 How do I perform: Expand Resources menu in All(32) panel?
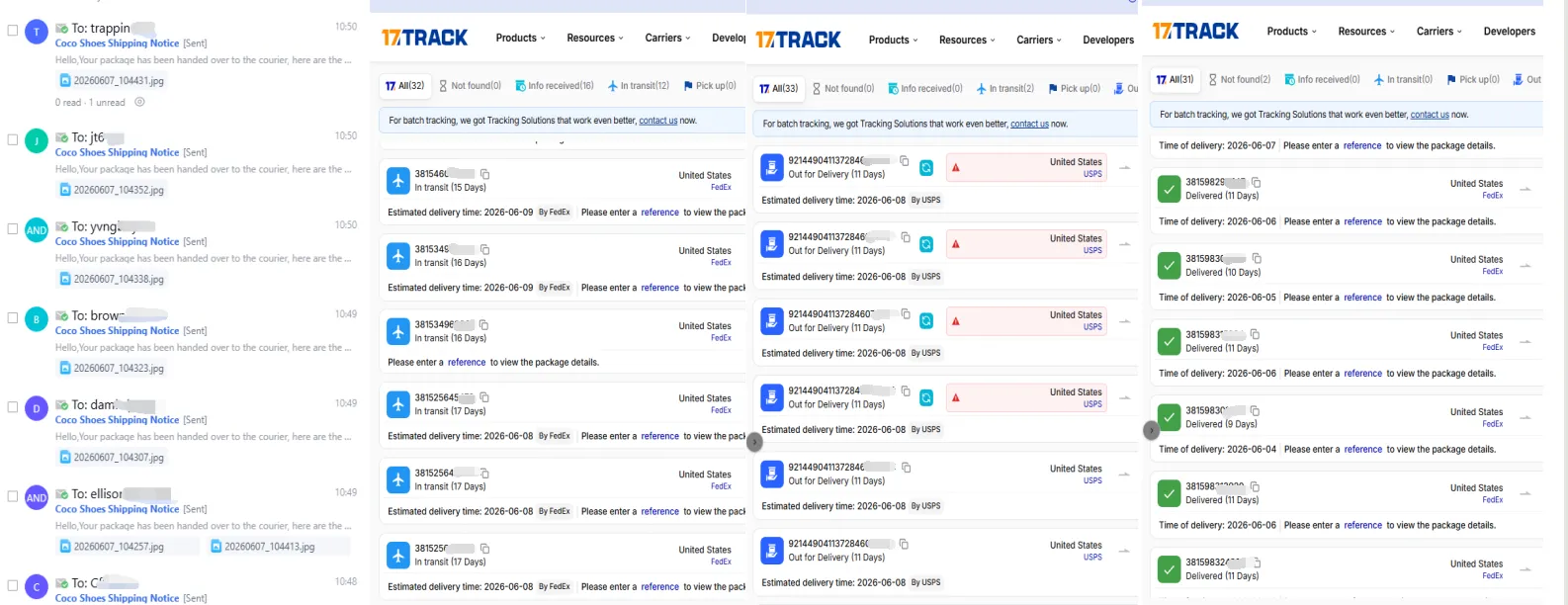(x=595, y=38)
